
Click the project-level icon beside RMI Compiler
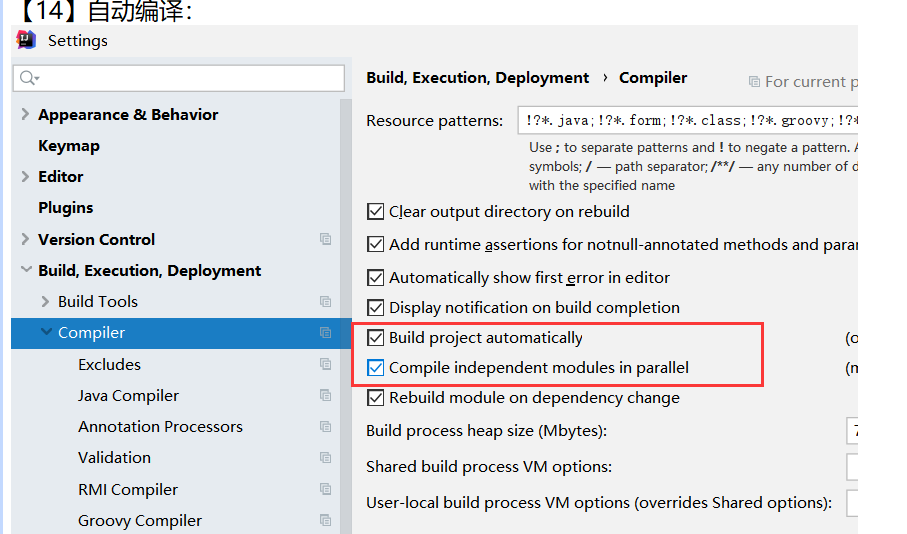[325, 489]
